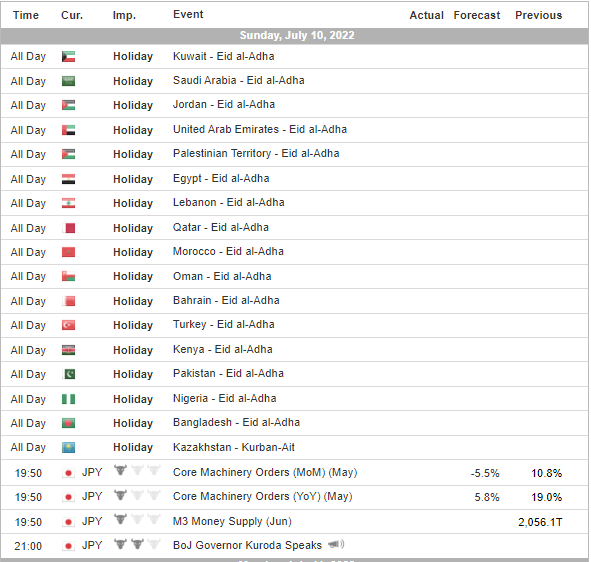591x562 pixels.
Task: Click the 2,056.1T previous value
Action: click(x=540, y=522)
